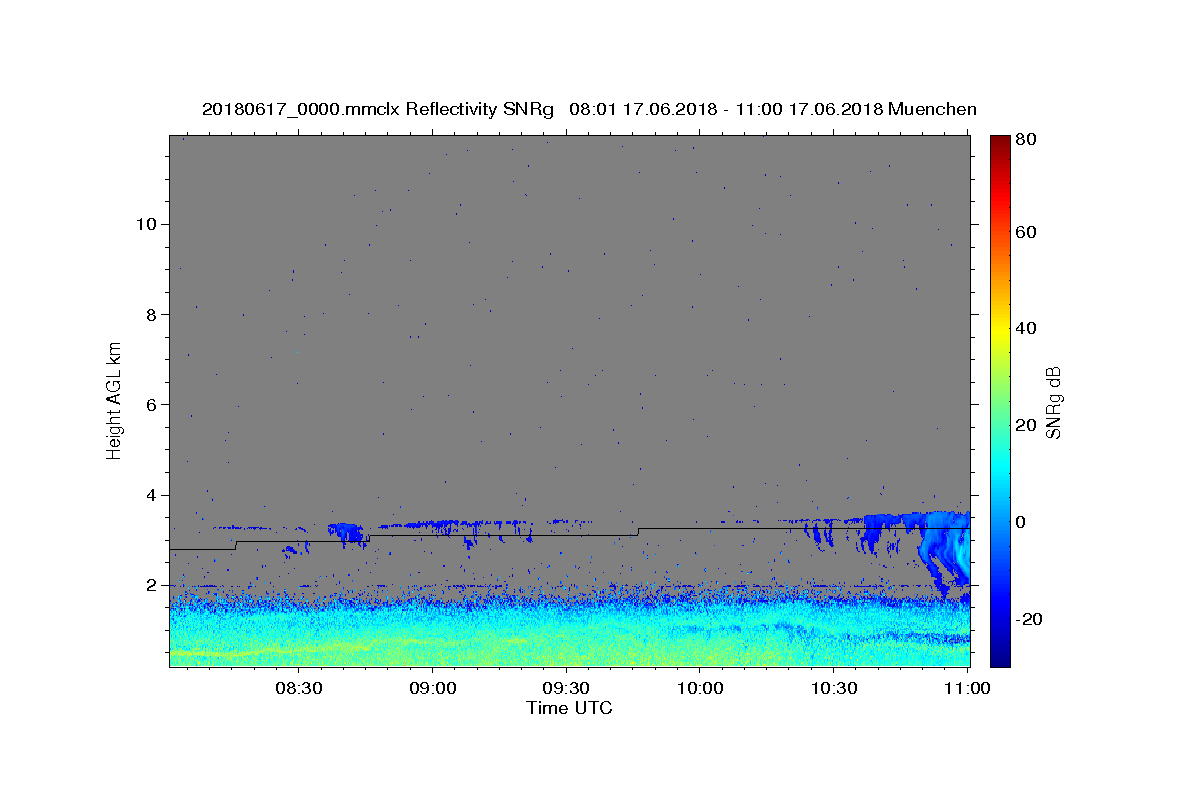Click the 'SNRg dB' colorbar label

coord(1053,402)
